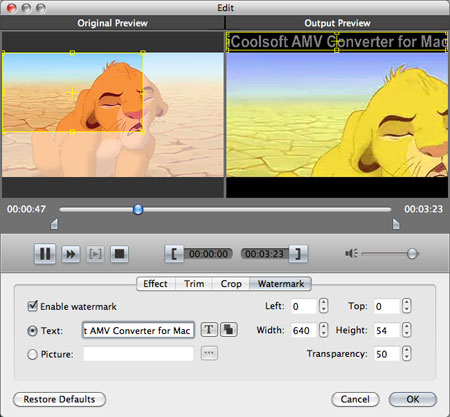Screen dimensions: 450x417
Task: Click Restore Defaults button
Action: [x=59, y=399]
